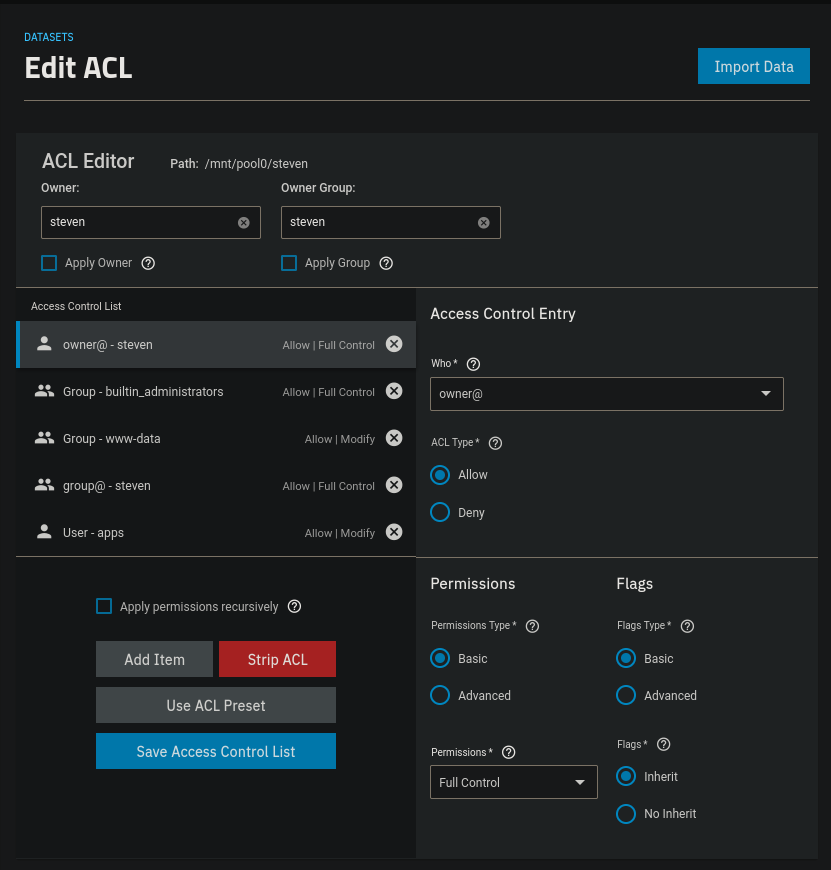The height and width of the screenshot is (870, 831).
Task: Go to the Datasets breadcrumb link
Action: pos(49,37)
